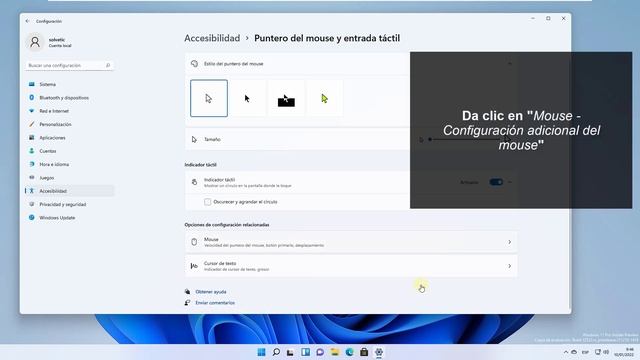Image resolution: width=640 pixels, height=360 pixels.
Task: Click the back arrow in Configuración
Action: tap(27, 21)
